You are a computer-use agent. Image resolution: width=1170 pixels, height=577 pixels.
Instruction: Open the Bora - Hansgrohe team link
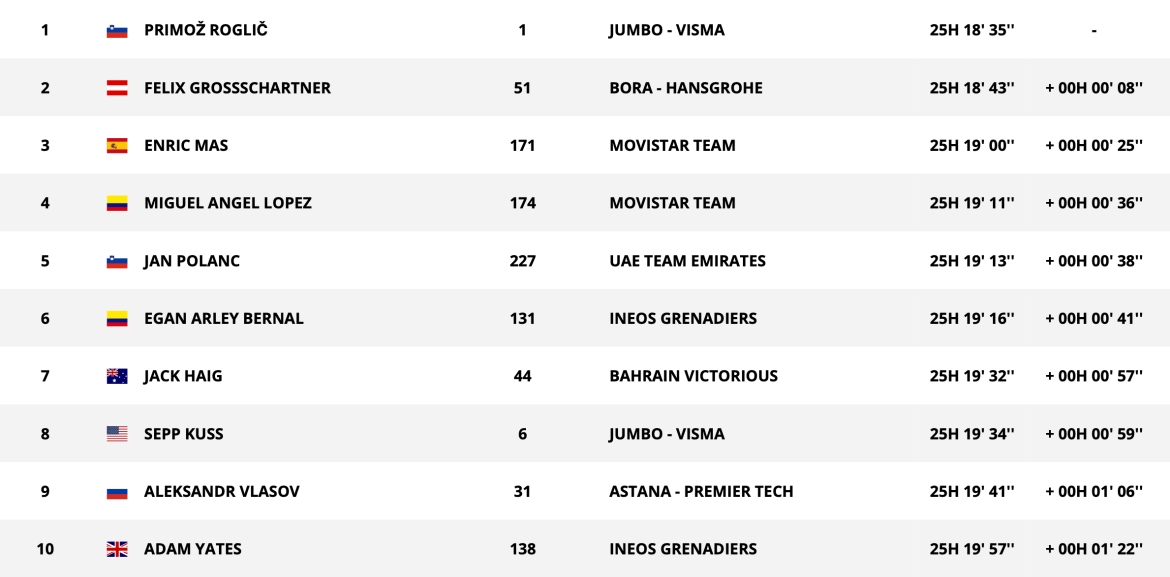point(685,88)
